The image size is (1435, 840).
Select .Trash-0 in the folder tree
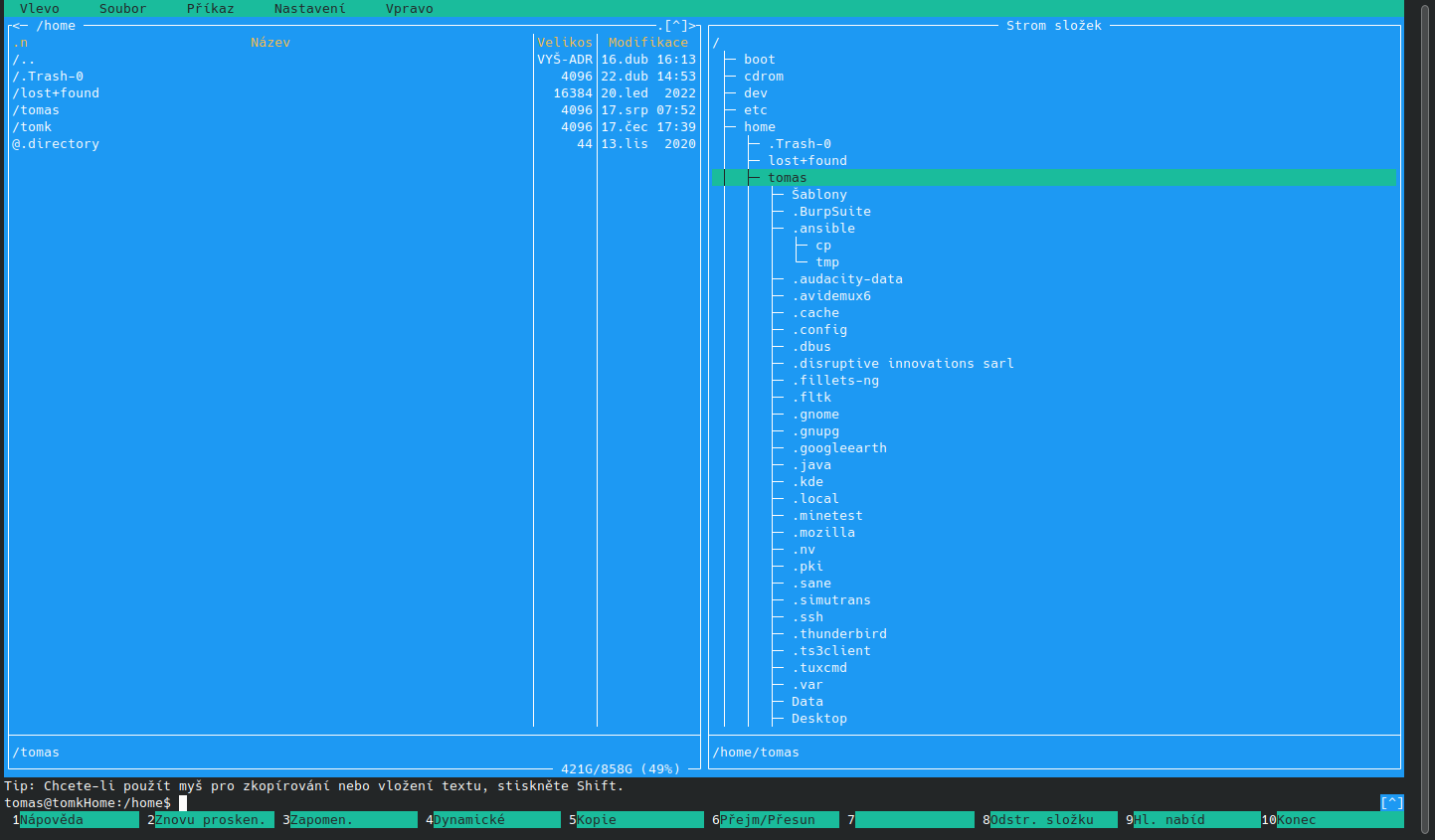[x=800, y=144]
